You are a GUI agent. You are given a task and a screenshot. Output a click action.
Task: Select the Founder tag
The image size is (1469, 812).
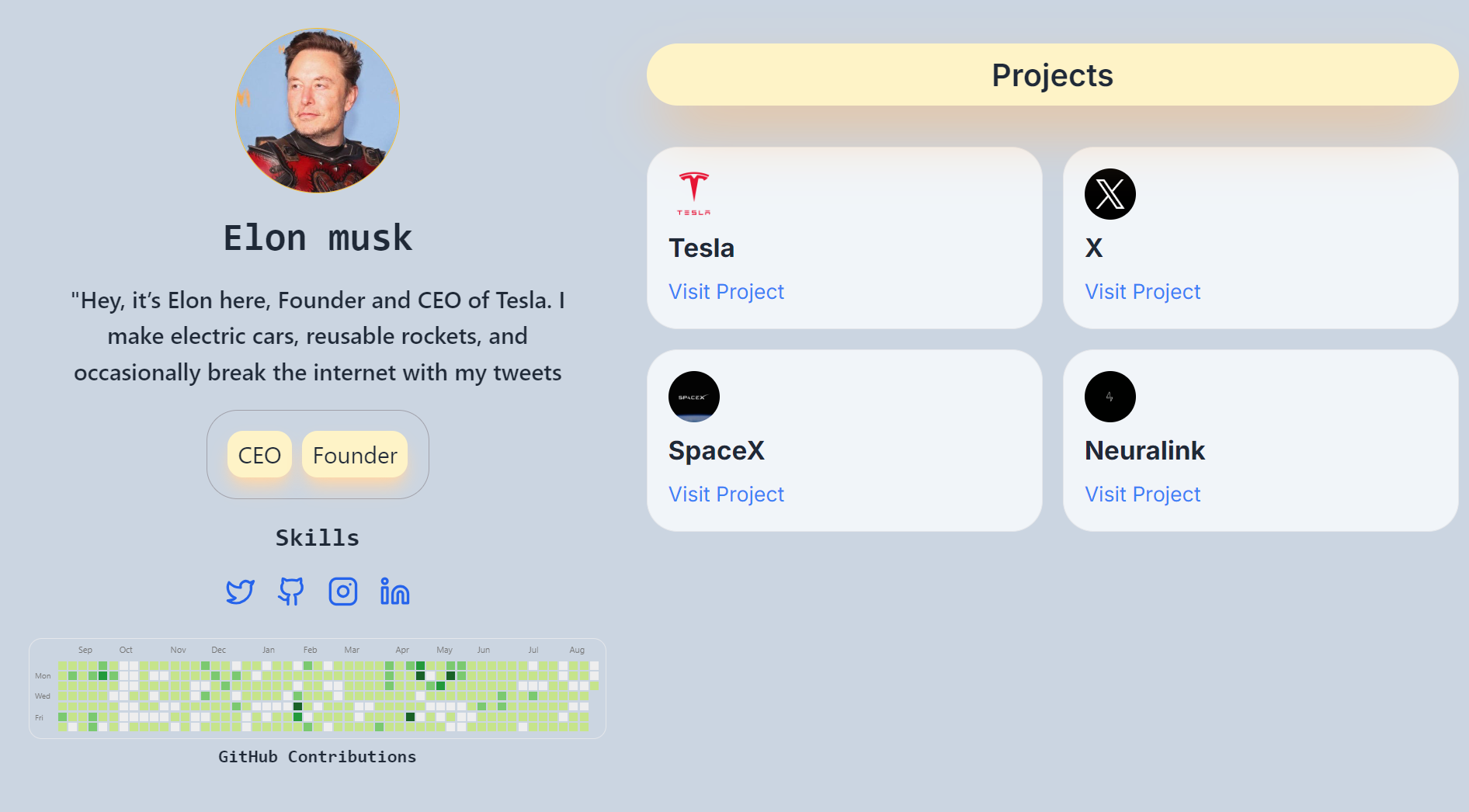coord(355,455)
